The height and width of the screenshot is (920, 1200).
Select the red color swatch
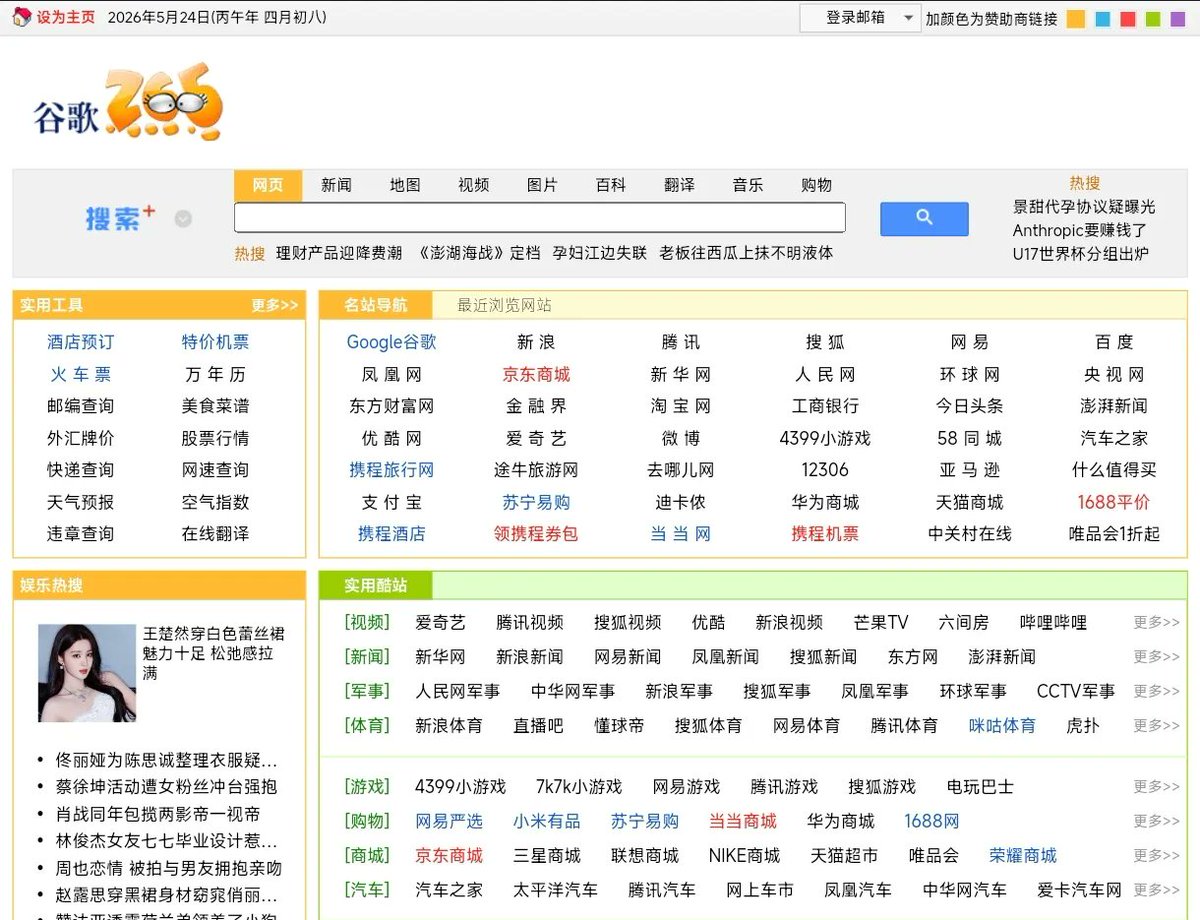tap(1128, 18)
